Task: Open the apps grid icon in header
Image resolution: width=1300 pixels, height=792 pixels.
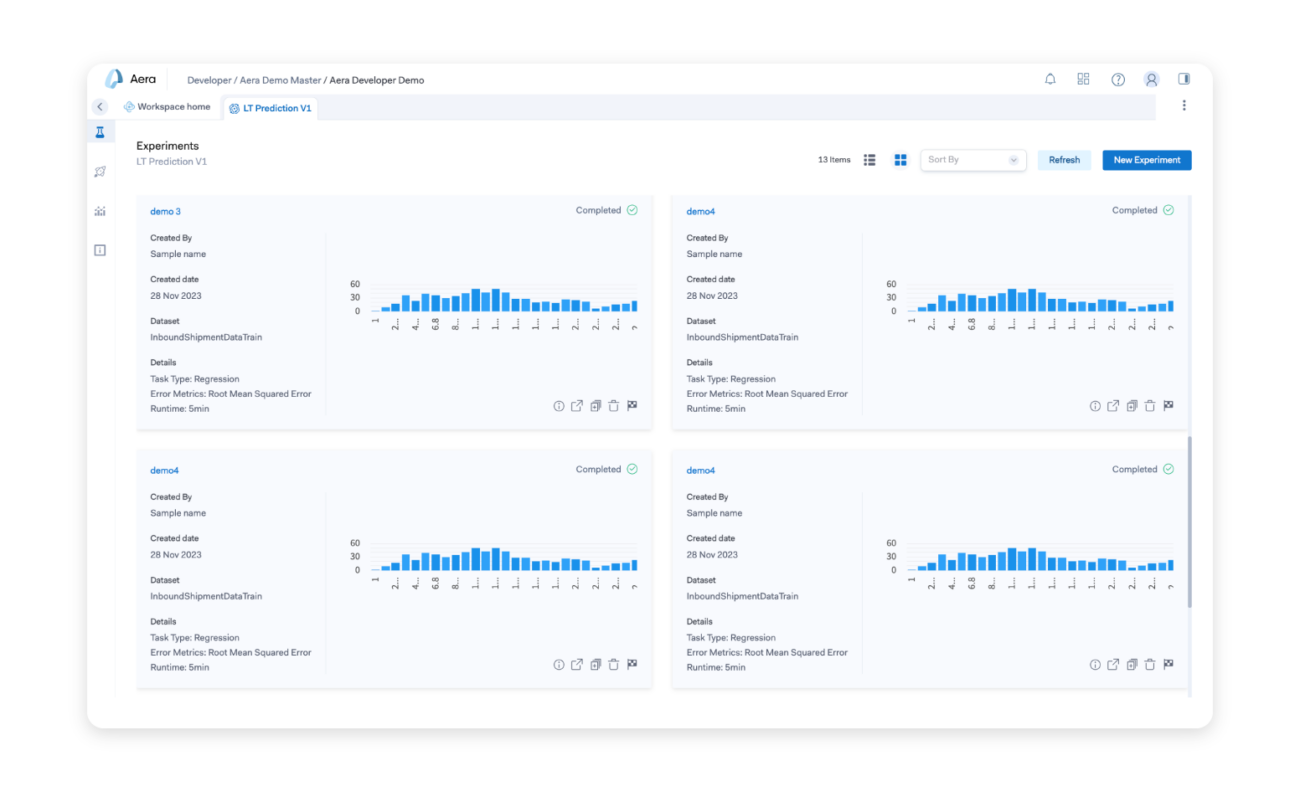Action: tap(1083, 79)
